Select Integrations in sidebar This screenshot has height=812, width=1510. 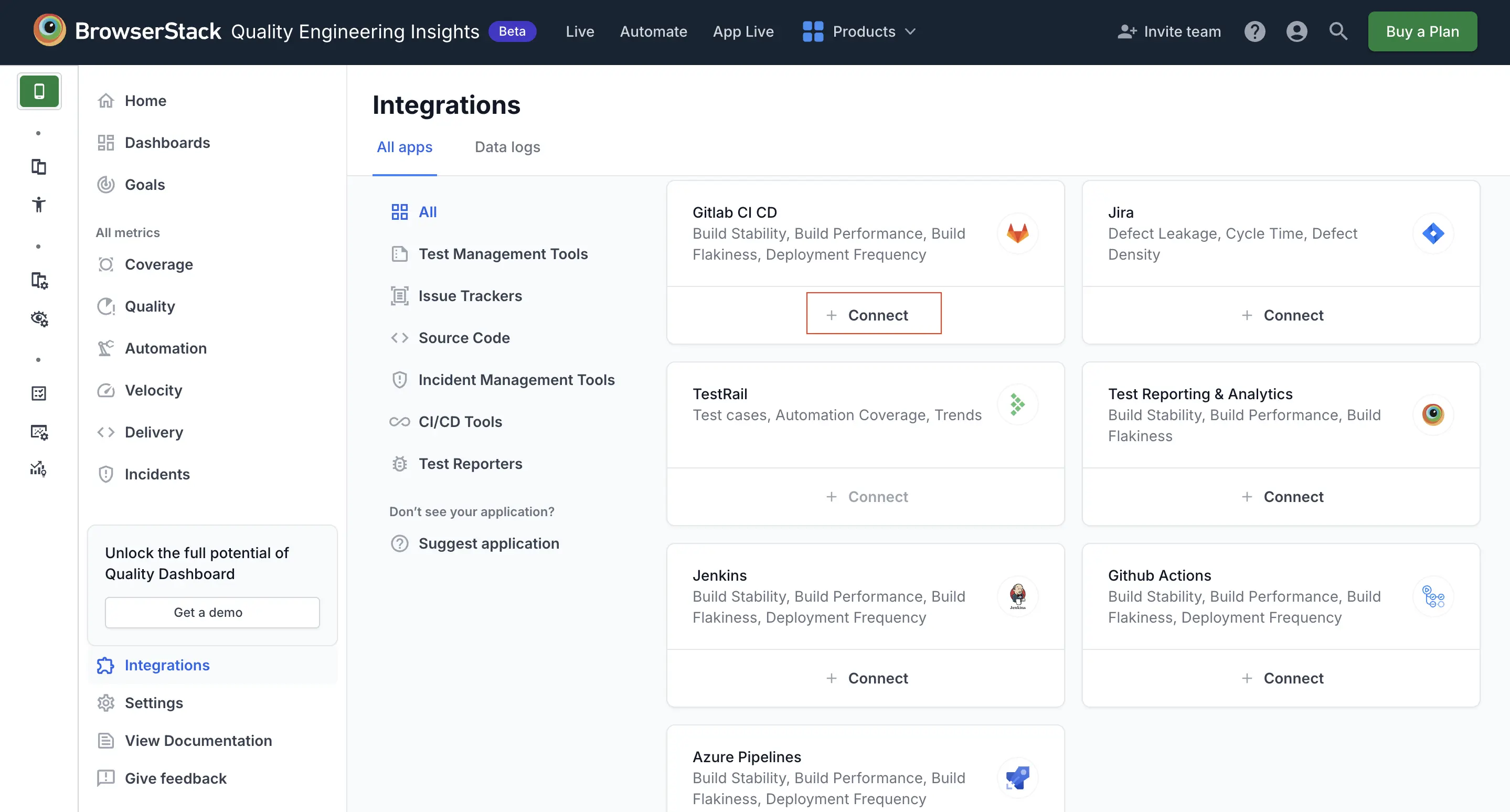[x=212, y=666]
